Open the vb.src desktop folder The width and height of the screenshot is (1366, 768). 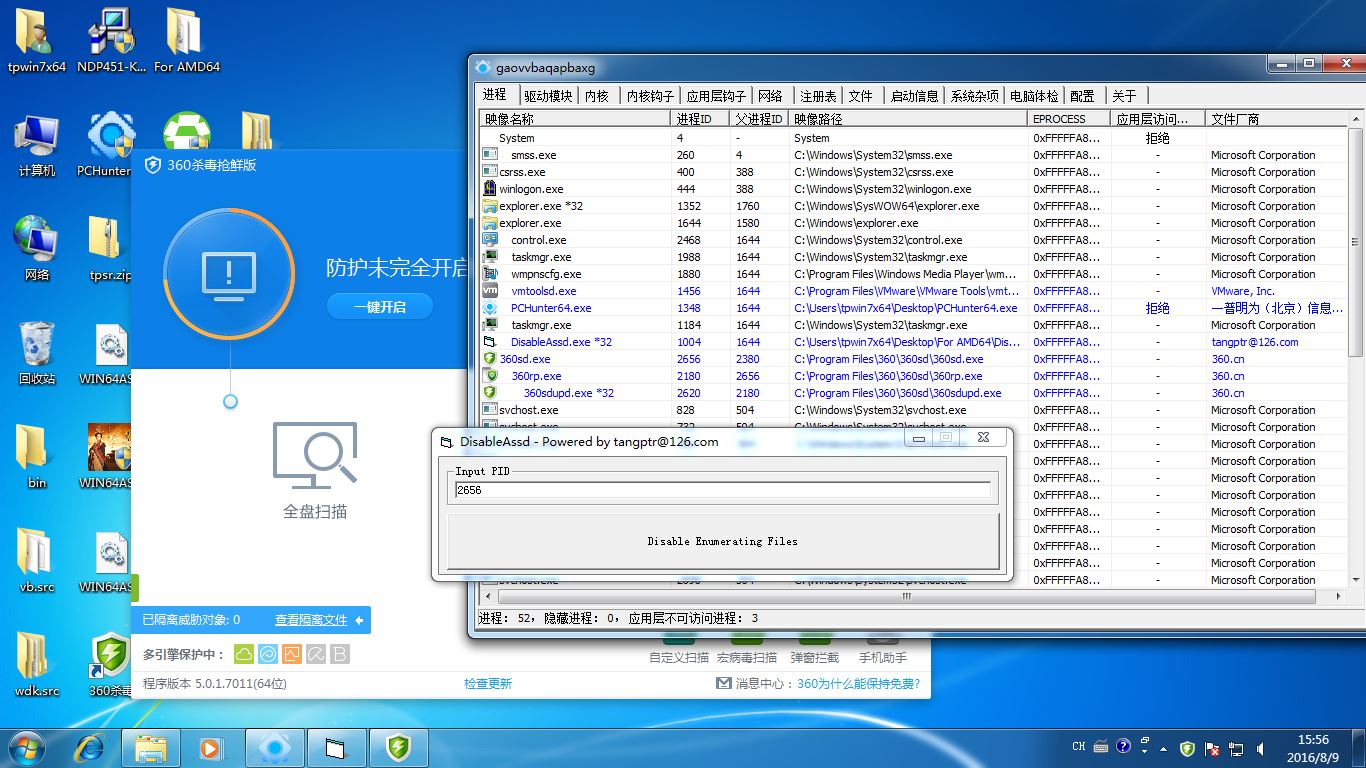pyautogui.click(x=37, y=560)
